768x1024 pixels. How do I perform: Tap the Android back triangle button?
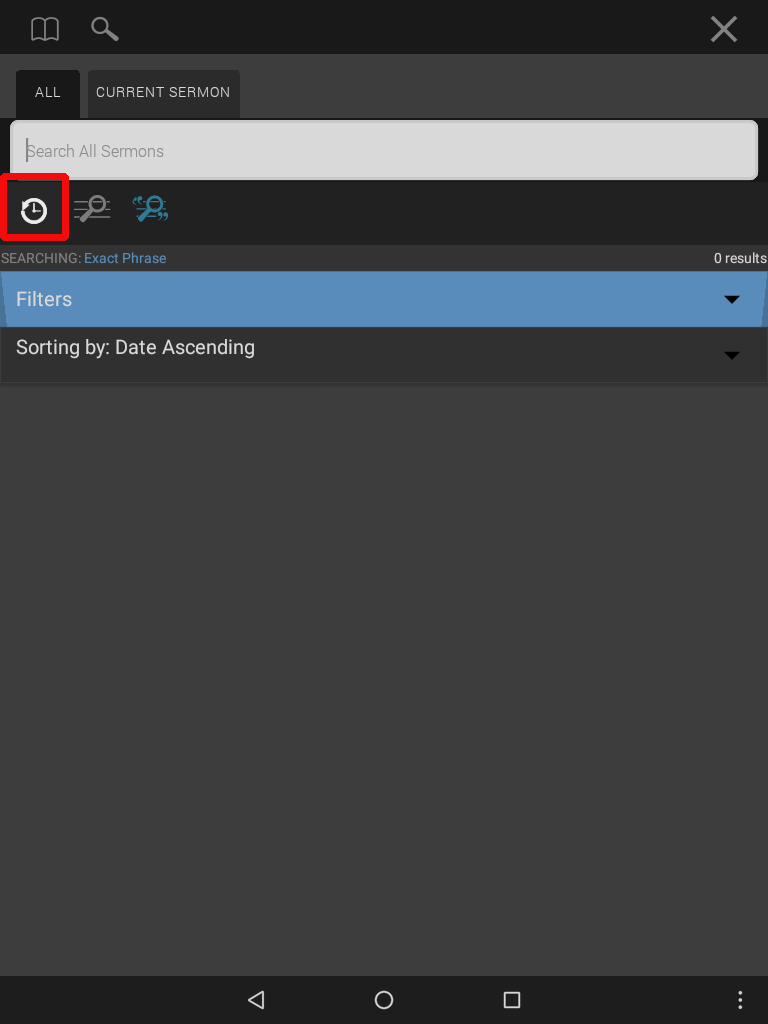(256, 1000)
